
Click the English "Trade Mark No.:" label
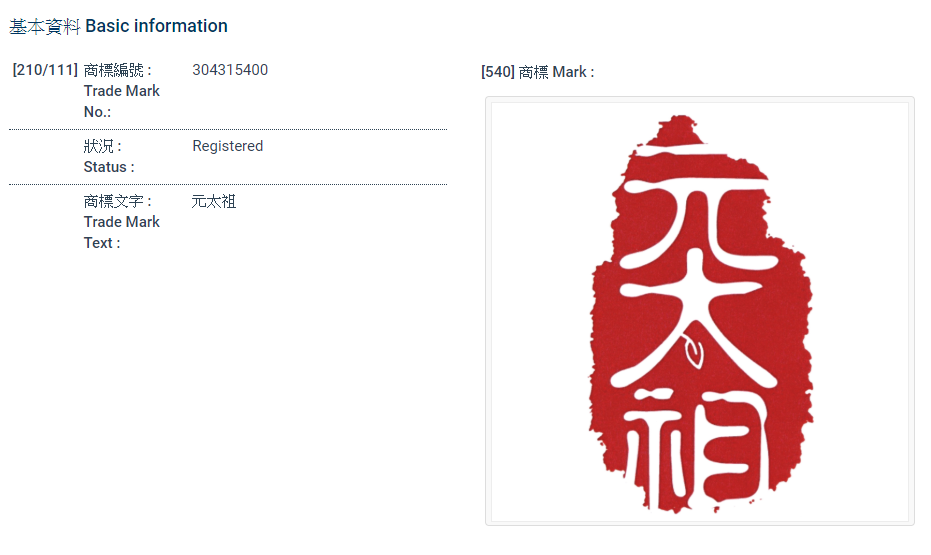click(121, 101)
